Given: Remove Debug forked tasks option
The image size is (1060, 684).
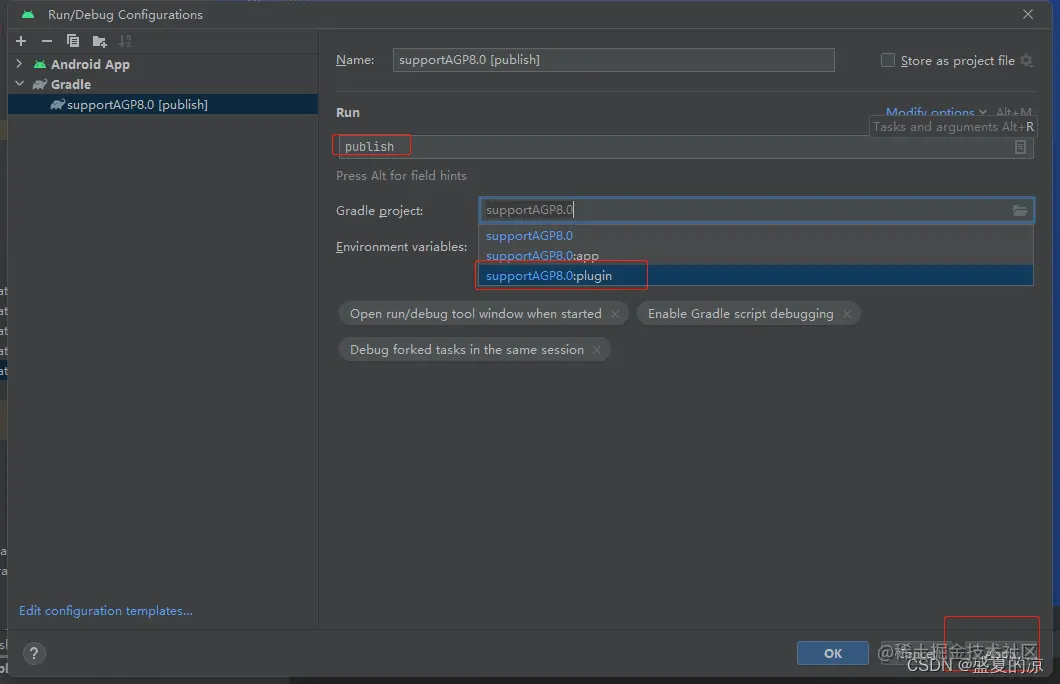Looking at the screenshot, I should click(x=596, y=349).
